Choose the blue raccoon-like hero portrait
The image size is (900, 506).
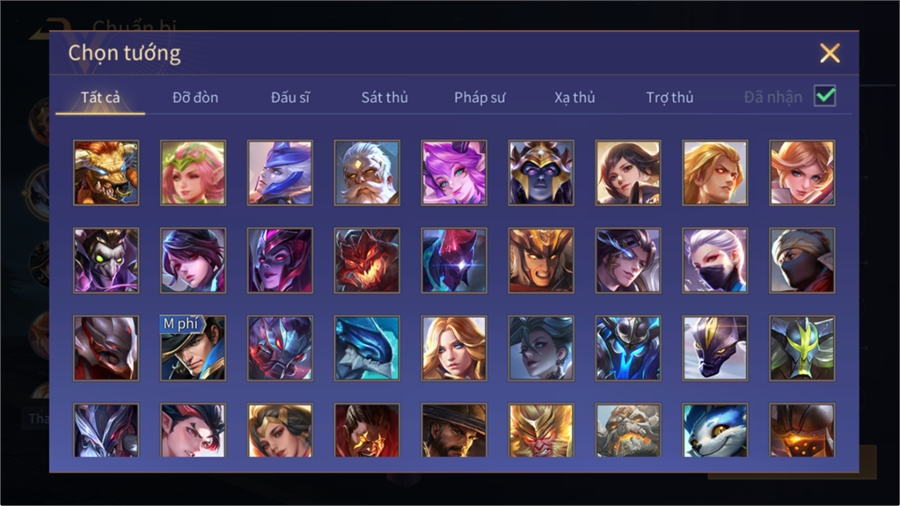(715, 430)
